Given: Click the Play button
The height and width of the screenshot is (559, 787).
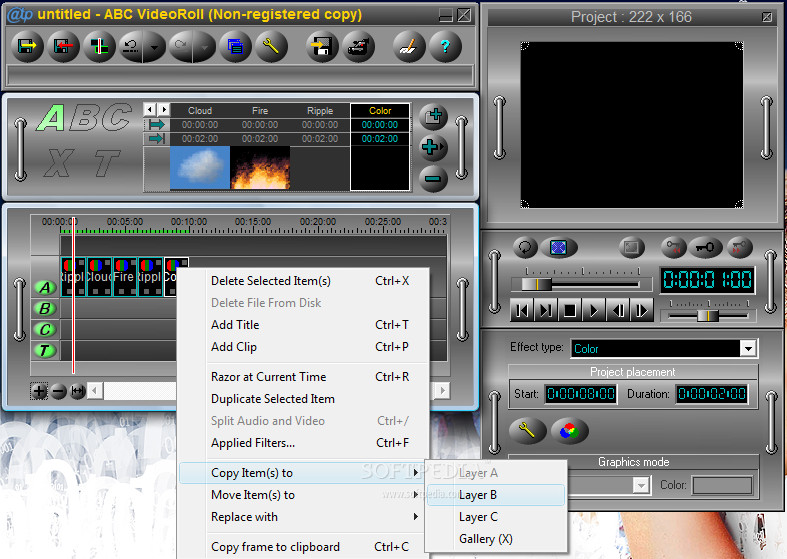Looking at the screenshot, I should point(594,311).
